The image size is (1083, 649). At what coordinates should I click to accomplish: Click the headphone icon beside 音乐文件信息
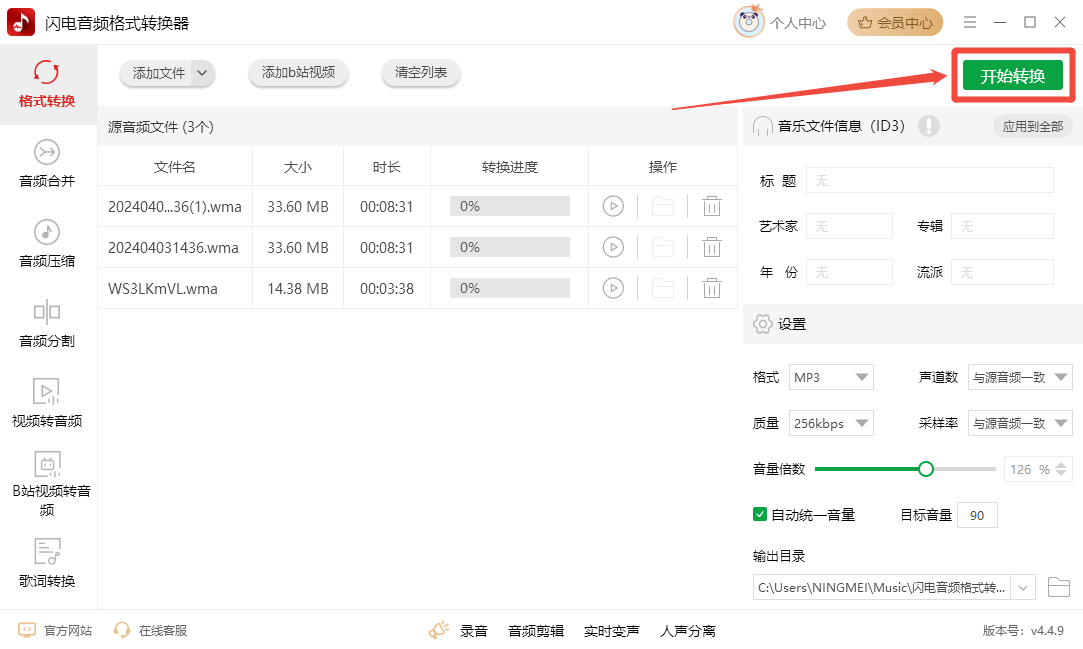pyautogui.click(x=763, y=126)
